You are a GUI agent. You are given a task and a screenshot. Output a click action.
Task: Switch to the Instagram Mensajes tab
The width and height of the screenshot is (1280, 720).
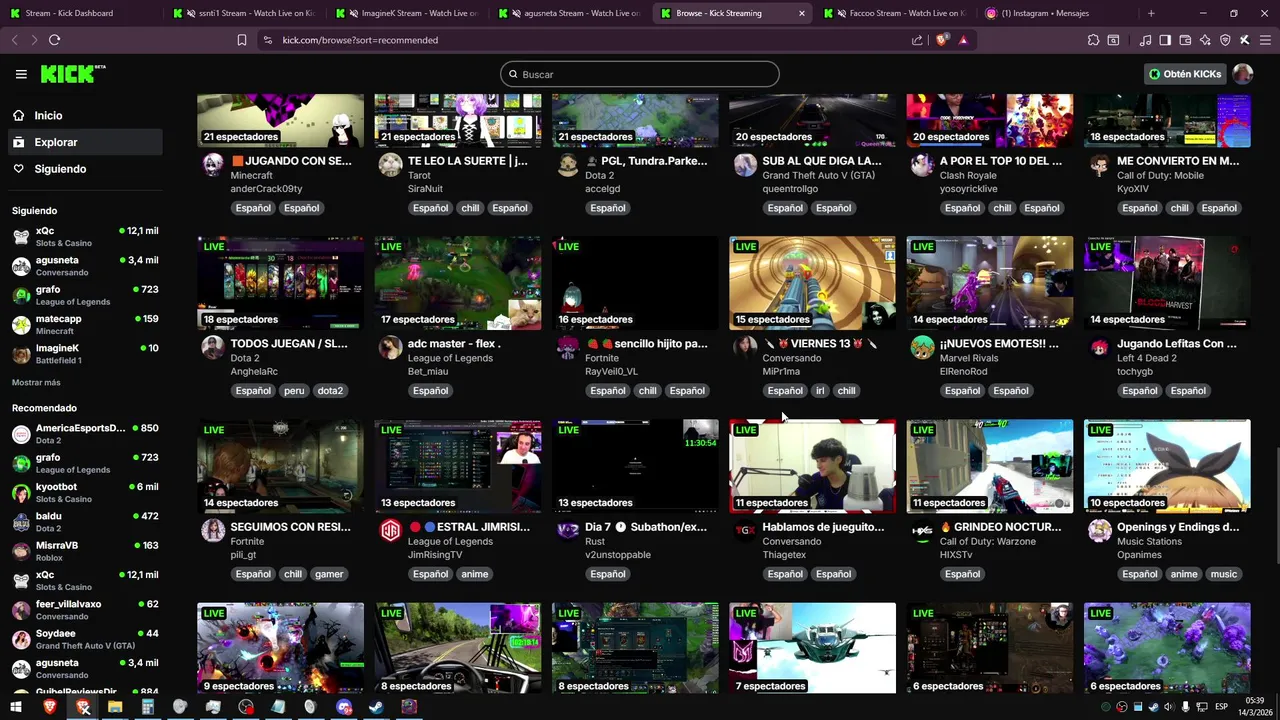point(1059,13)
